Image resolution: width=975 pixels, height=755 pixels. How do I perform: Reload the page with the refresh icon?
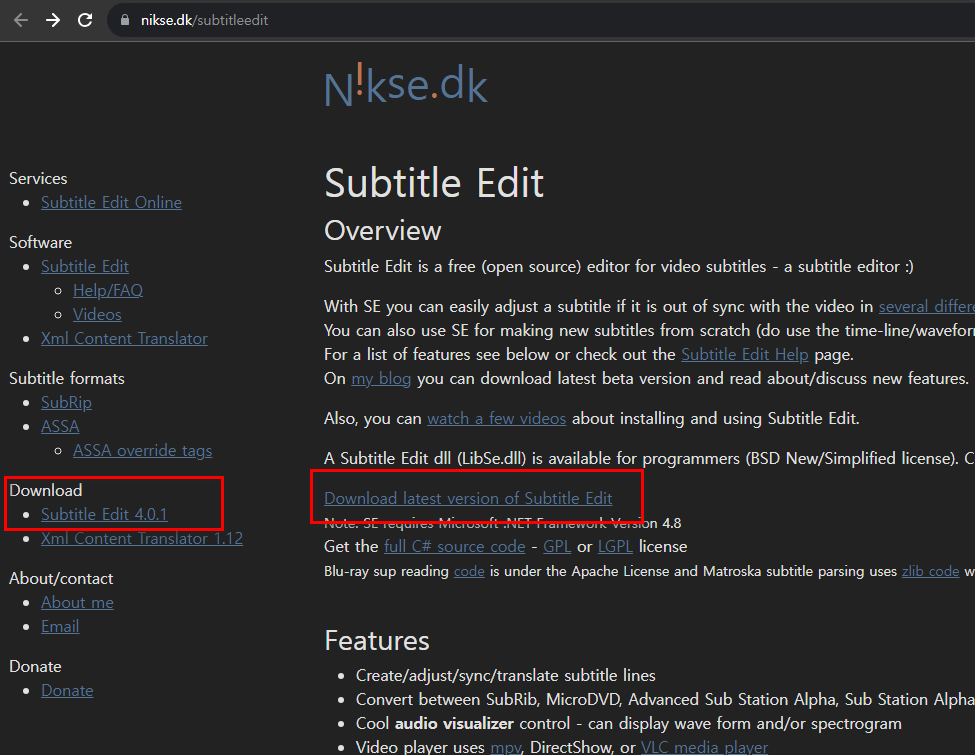(85, 20)
